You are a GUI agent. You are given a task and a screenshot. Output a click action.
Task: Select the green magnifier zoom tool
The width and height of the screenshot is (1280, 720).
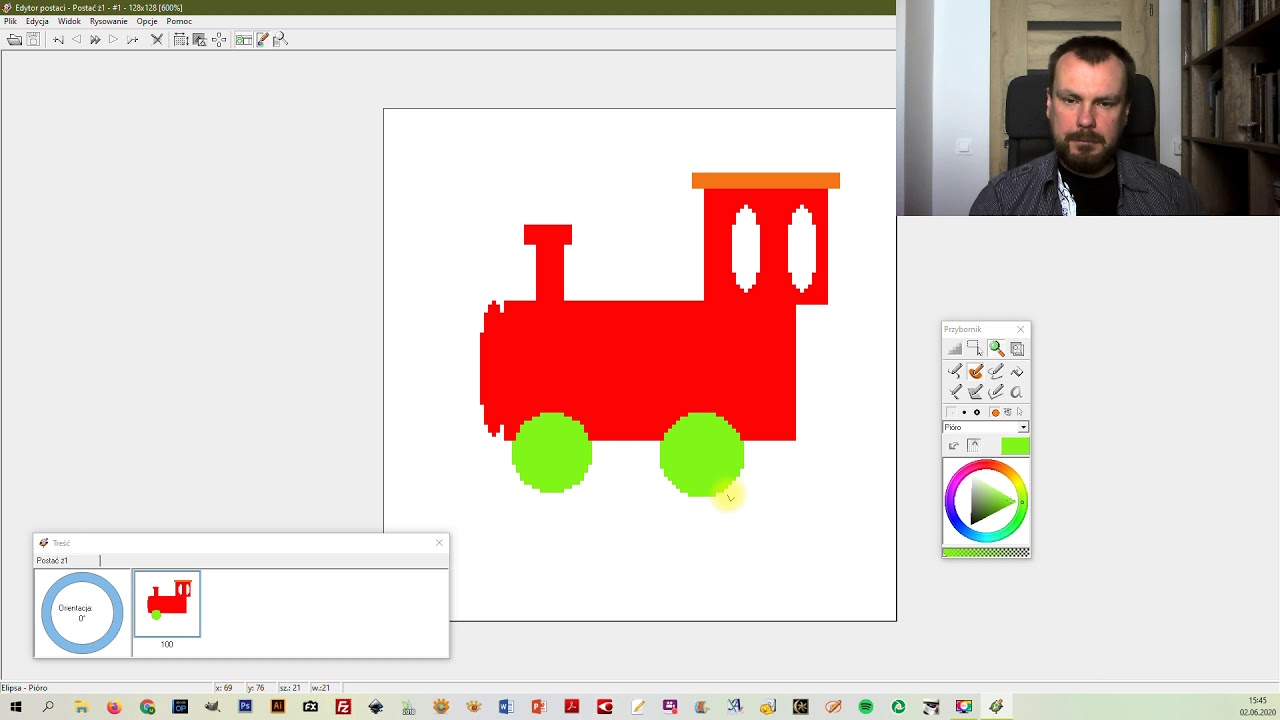click(996, 348)
